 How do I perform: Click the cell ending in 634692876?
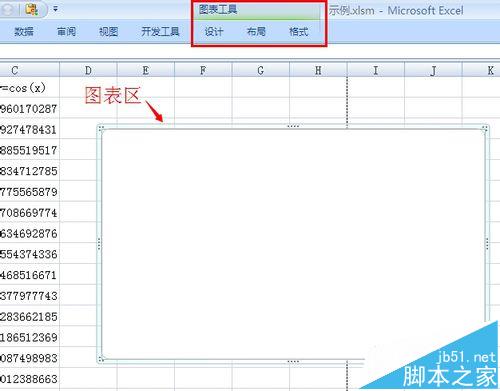tap(30, 233)
